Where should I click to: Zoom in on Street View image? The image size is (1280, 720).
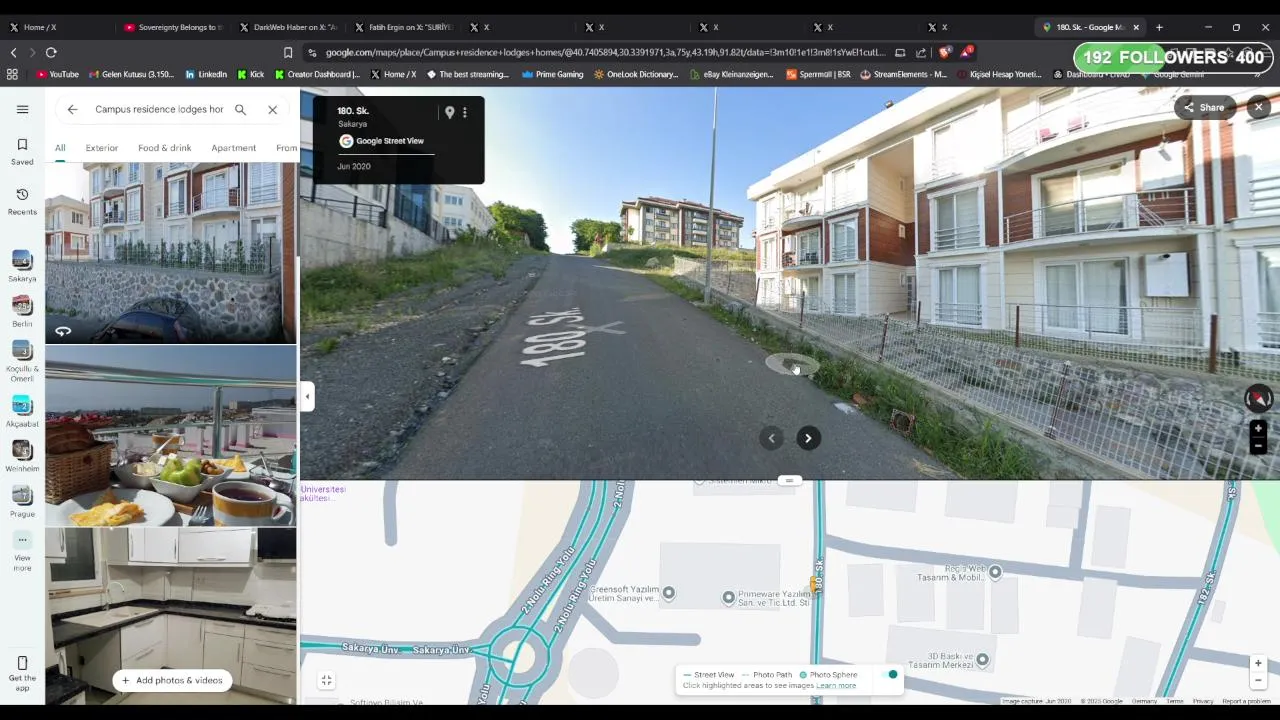click(x=1258, y=429)
